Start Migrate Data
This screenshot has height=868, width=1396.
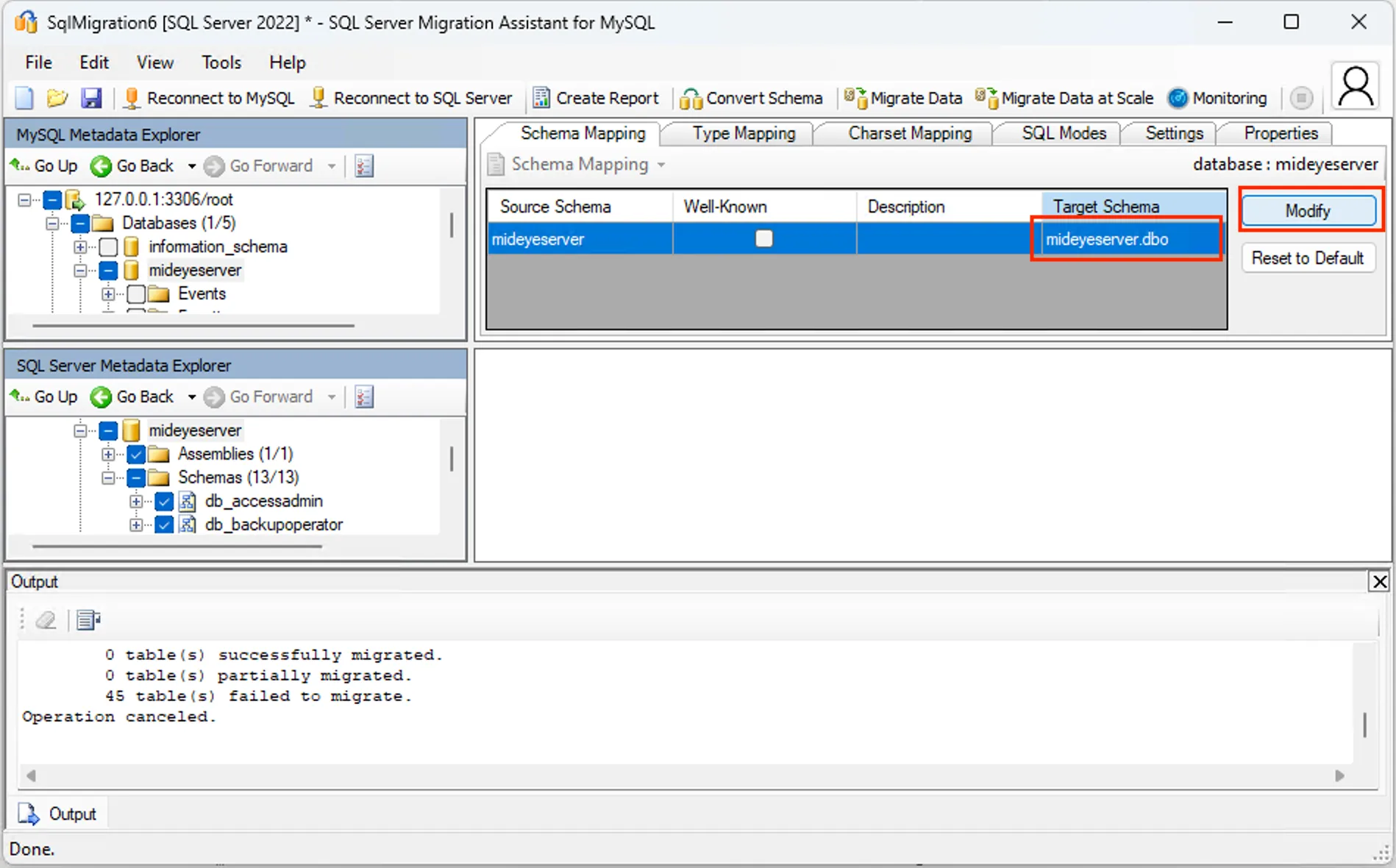(903, 98)
